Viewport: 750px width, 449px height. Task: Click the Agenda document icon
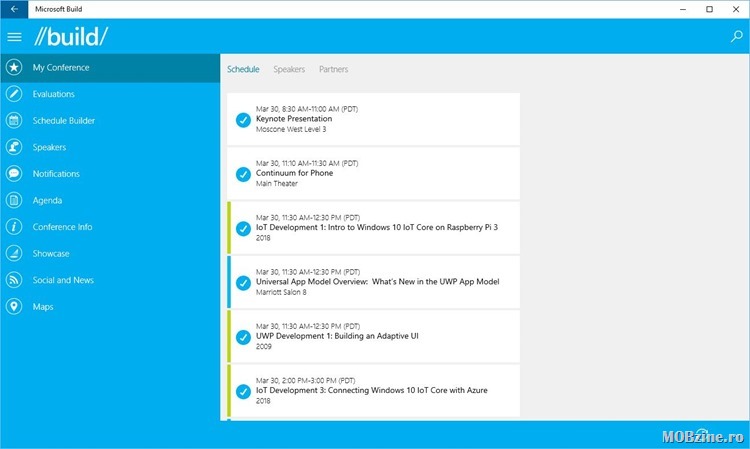(x=14, y=200)
